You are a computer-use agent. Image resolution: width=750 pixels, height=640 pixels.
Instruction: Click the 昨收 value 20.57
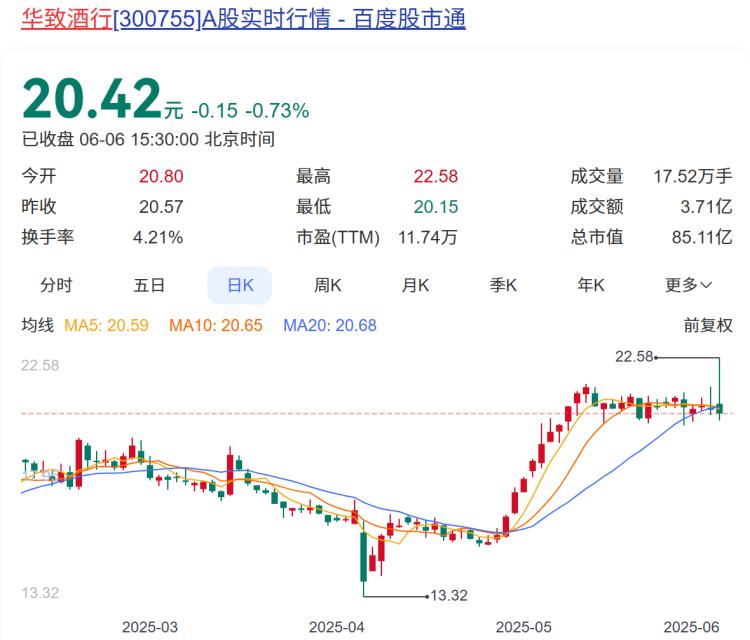(161, 207)
